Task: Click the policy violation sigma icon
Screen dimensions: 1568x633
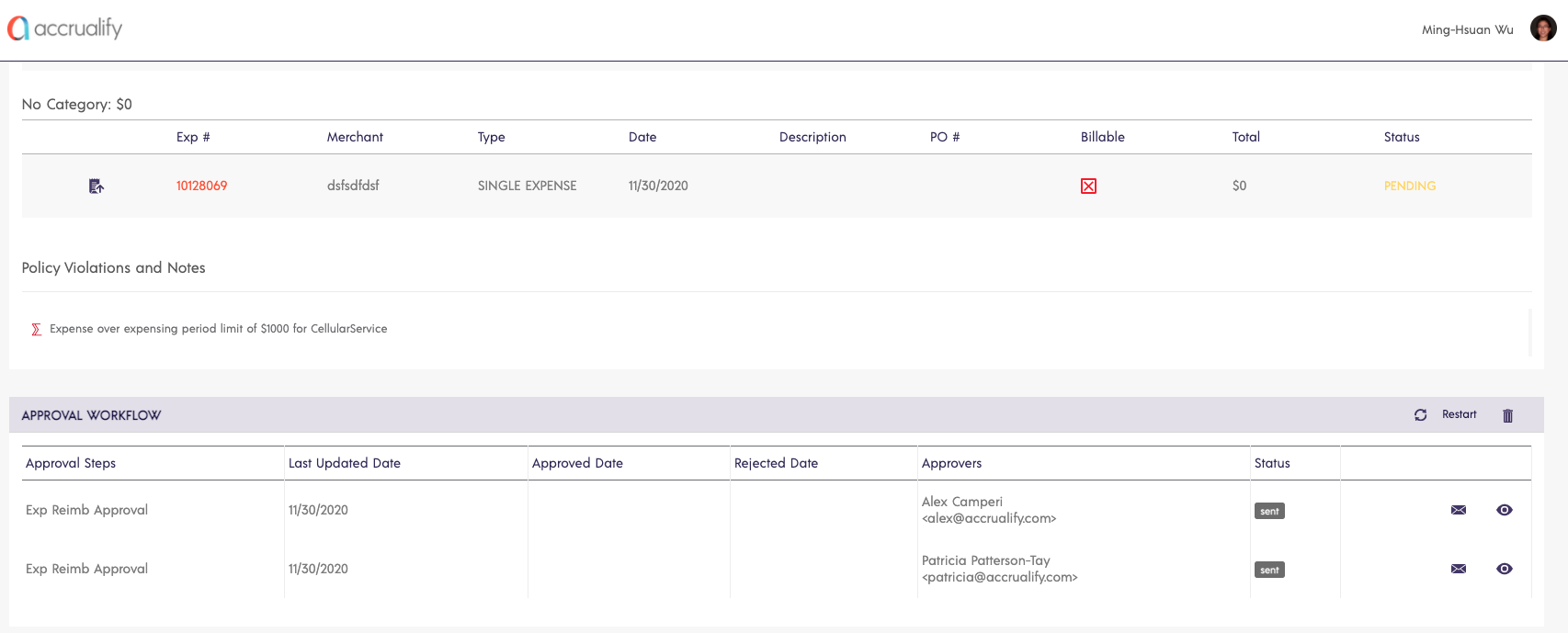Action: coord(37,329)
